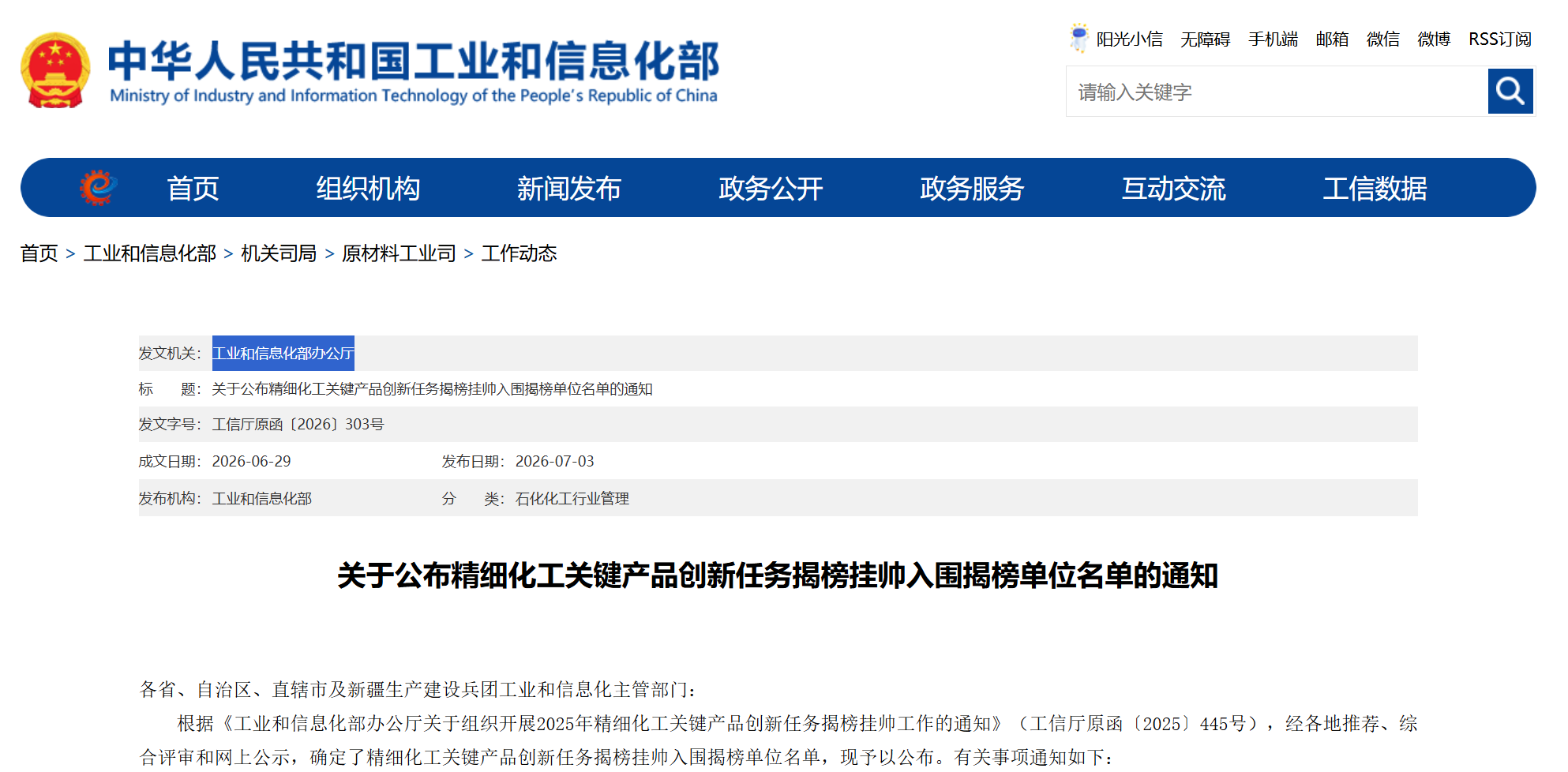Image resolution: width=1568 pixels, height=772 pixels.
Task: Click the national emblem logo
Action: pos(54,70)
